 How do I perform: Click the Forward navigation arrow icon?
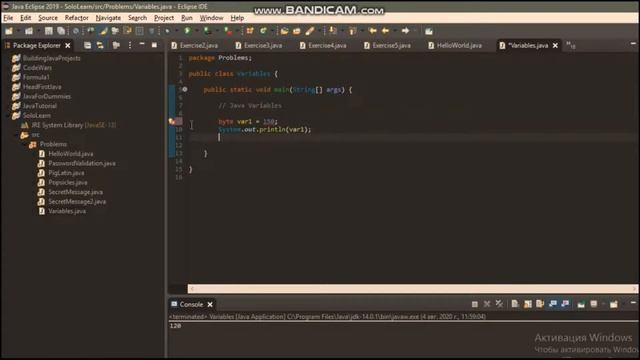point(405,31)
